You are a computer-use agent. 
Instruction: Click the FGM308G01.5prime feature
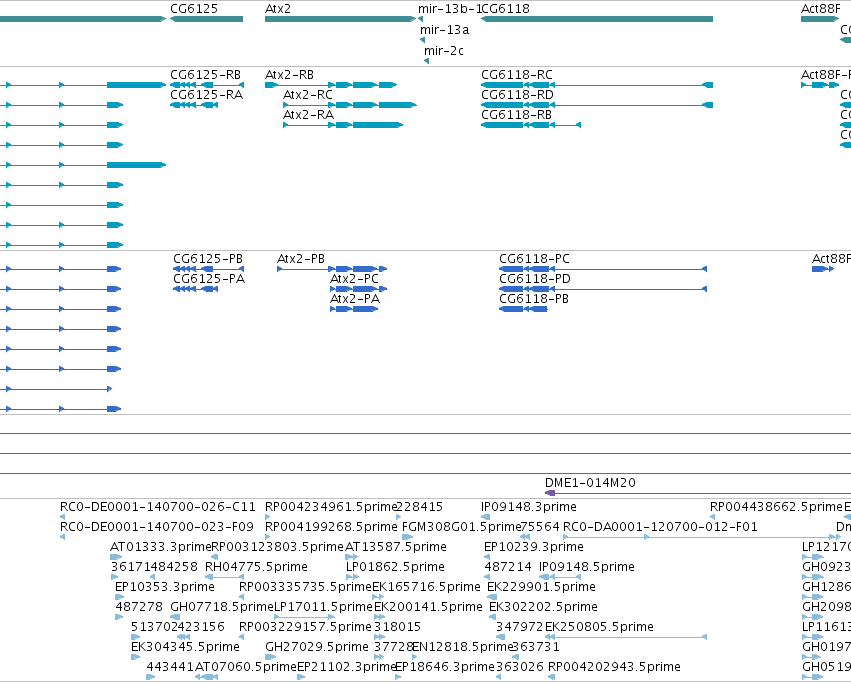[407, 537]
